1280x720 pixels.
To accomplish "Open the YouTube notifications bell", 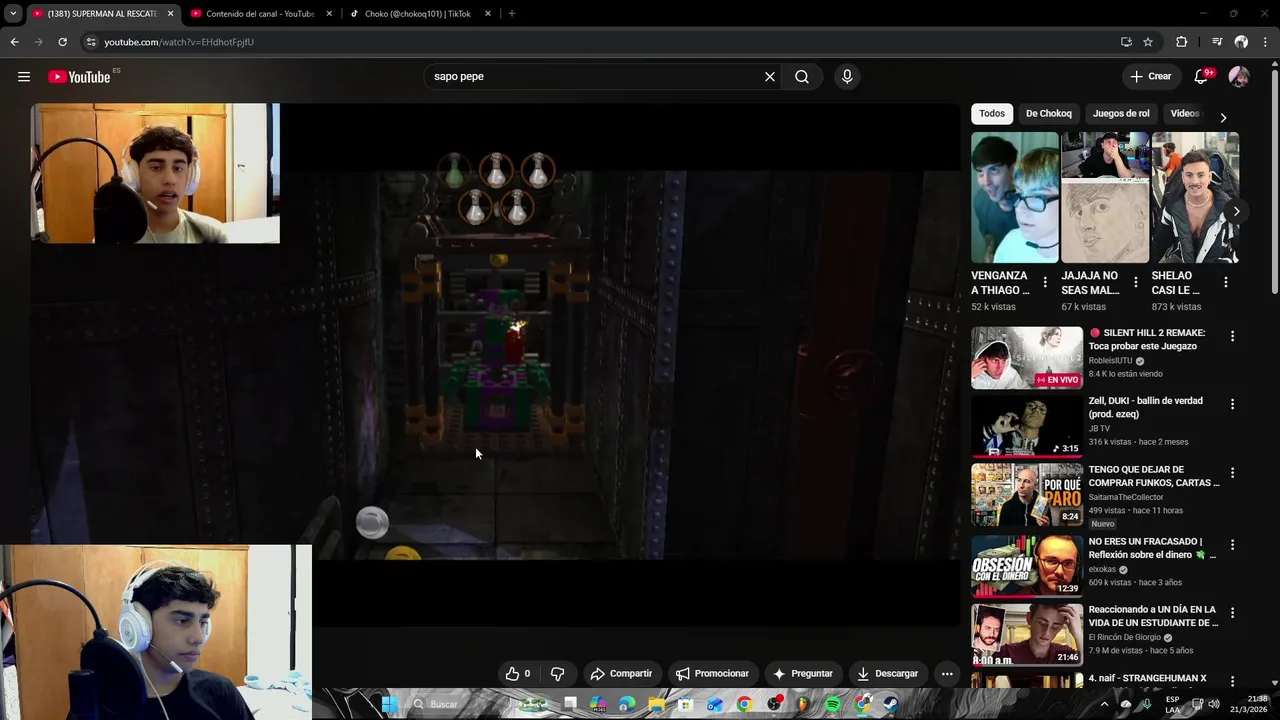I will 1202,77.
